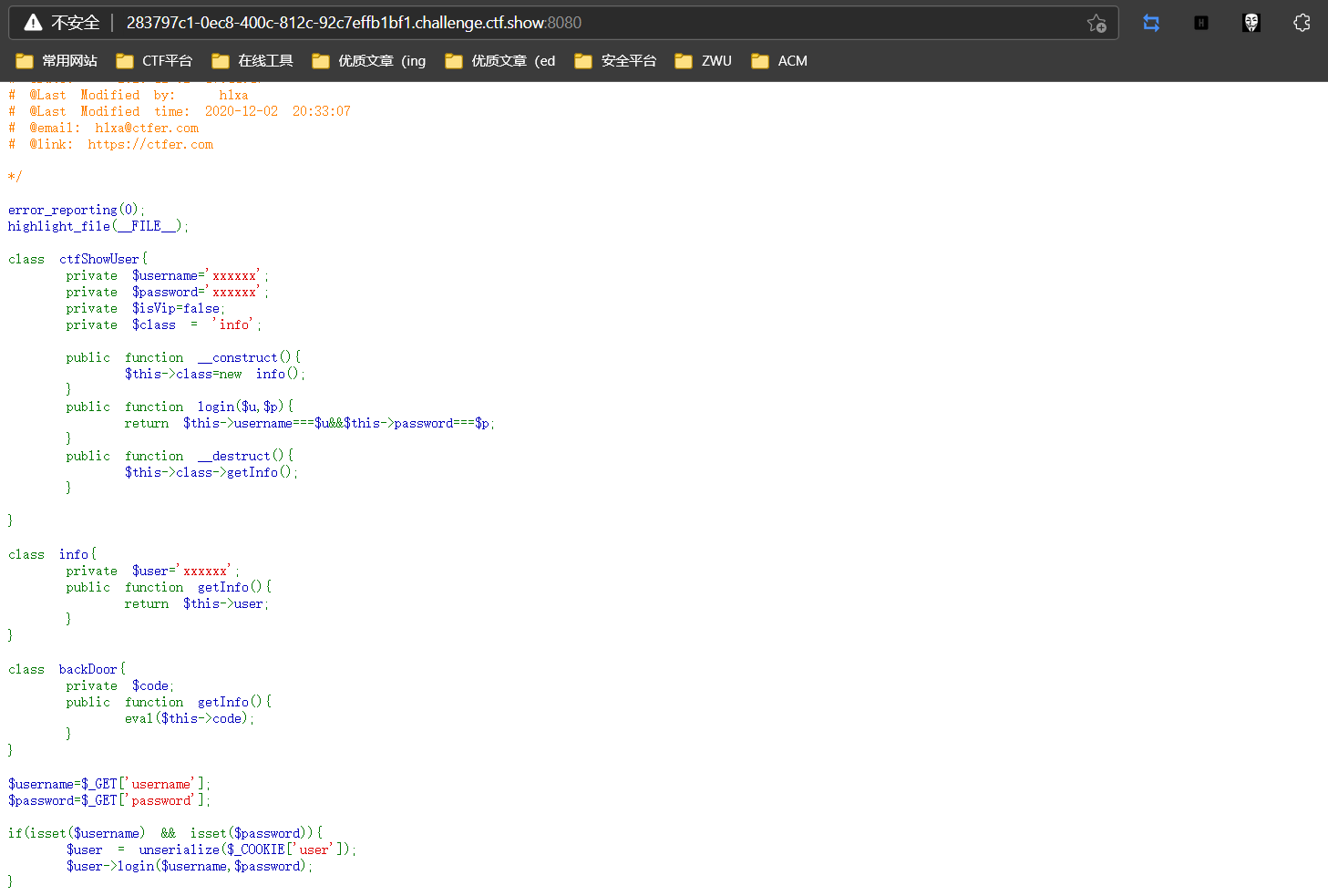The image size is (1328, 896).
Task: Click the private $user='xxxxxx' line
Action: 152,572
